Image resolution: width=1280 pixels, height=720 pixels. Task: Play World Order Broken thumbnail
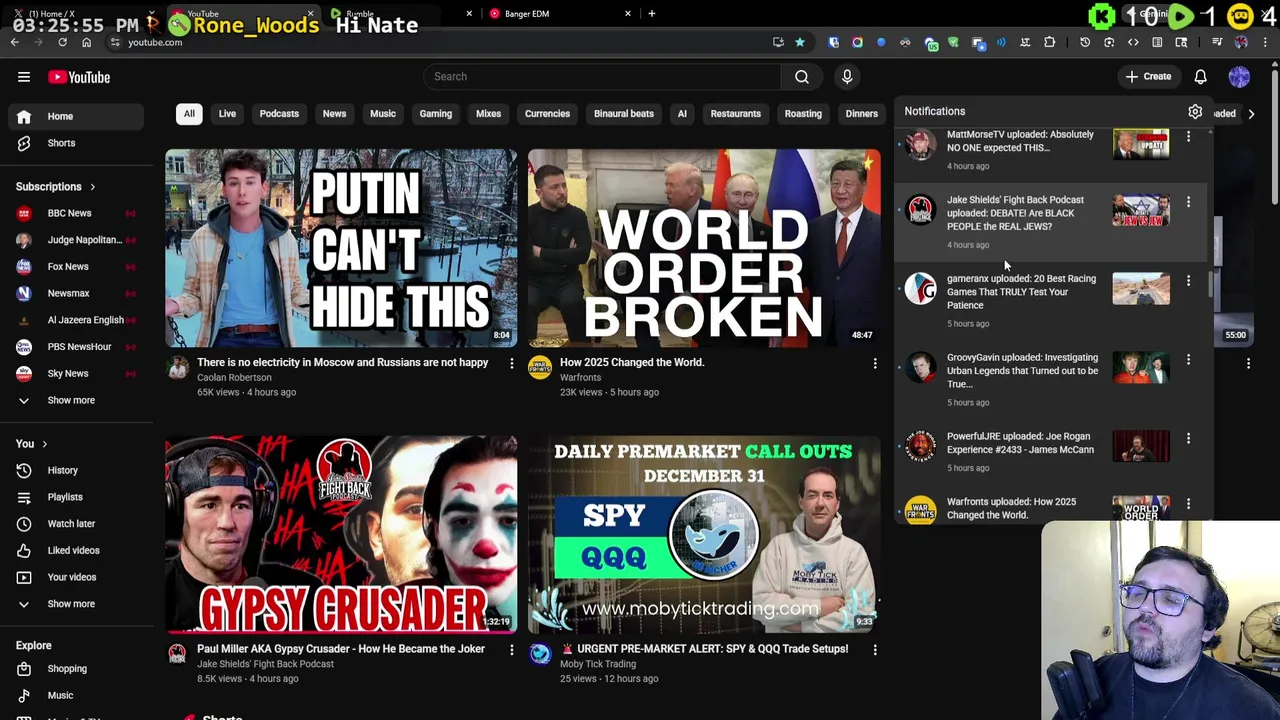tap(704, 248)
